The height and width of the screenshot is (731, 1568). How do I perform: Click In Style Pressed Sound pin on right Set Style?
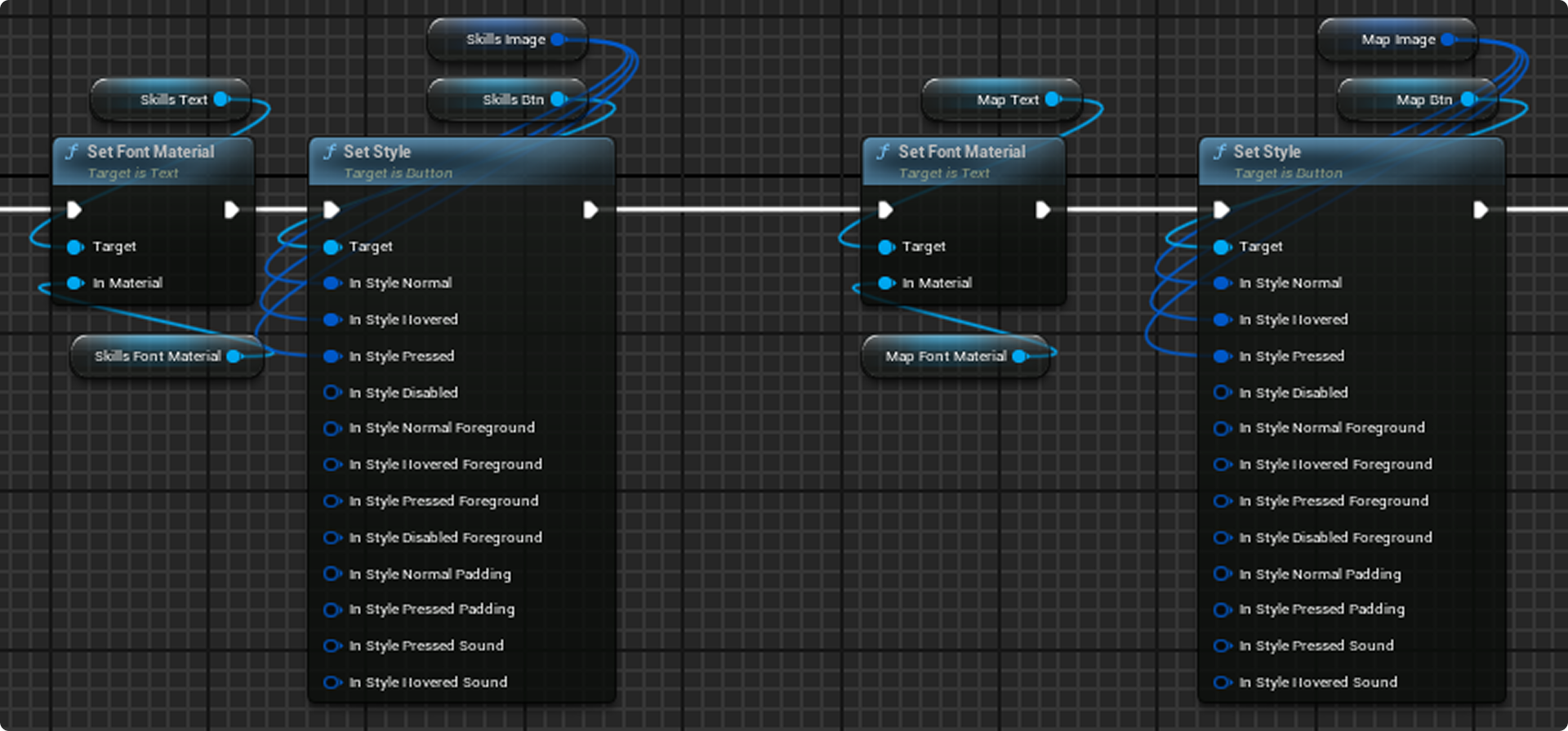click(x=1222, y=645)
